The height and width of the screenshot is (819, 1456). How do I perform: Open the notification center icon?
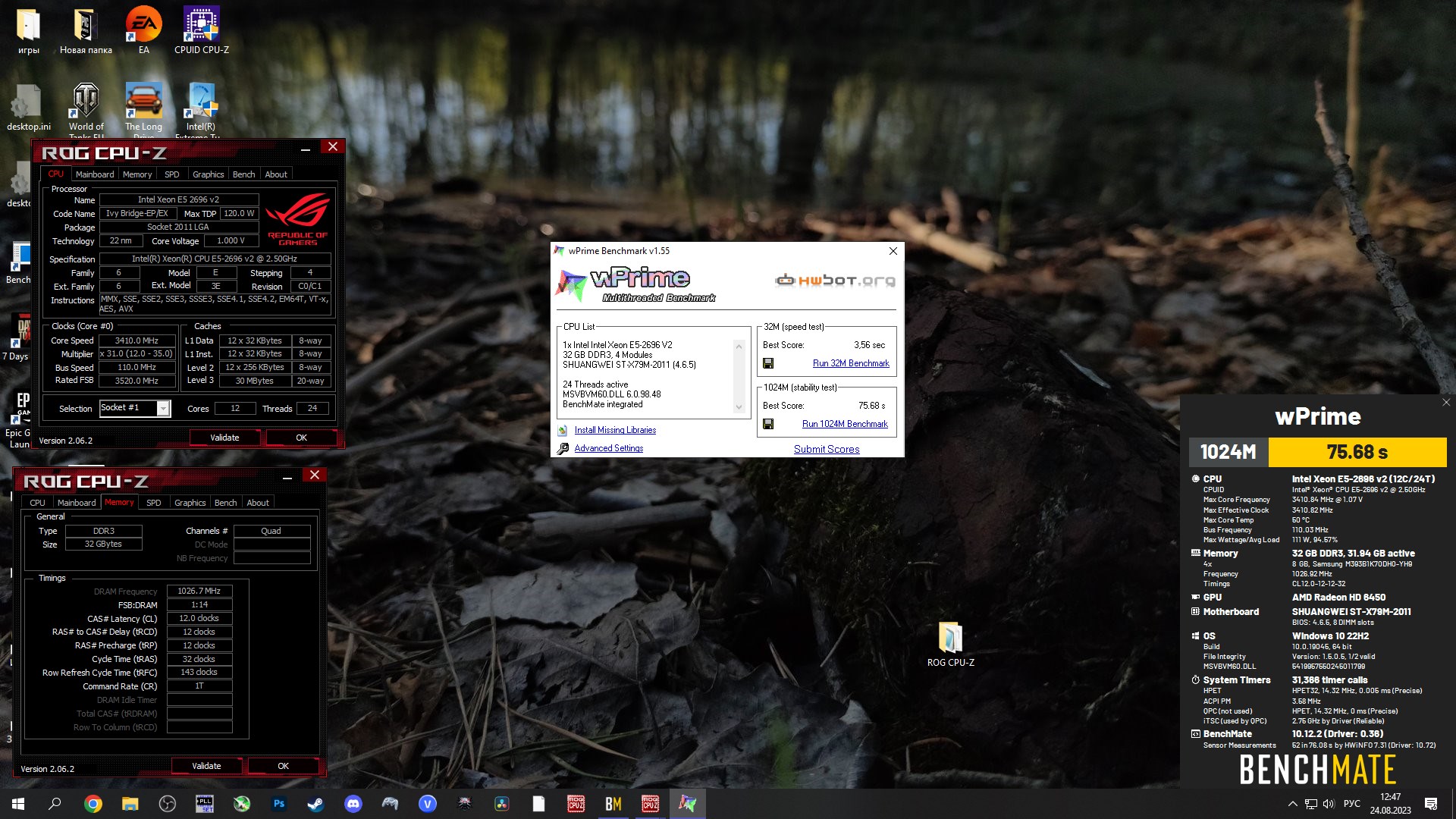pos(1431,804)
